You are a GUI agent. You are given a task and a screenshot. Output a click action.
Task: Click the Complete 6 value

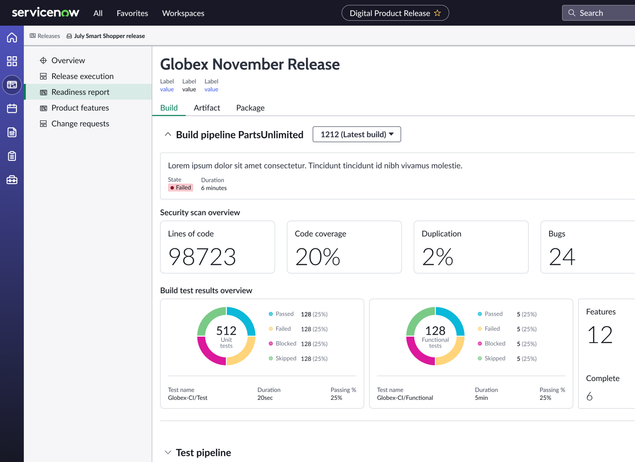coord(590,396)
